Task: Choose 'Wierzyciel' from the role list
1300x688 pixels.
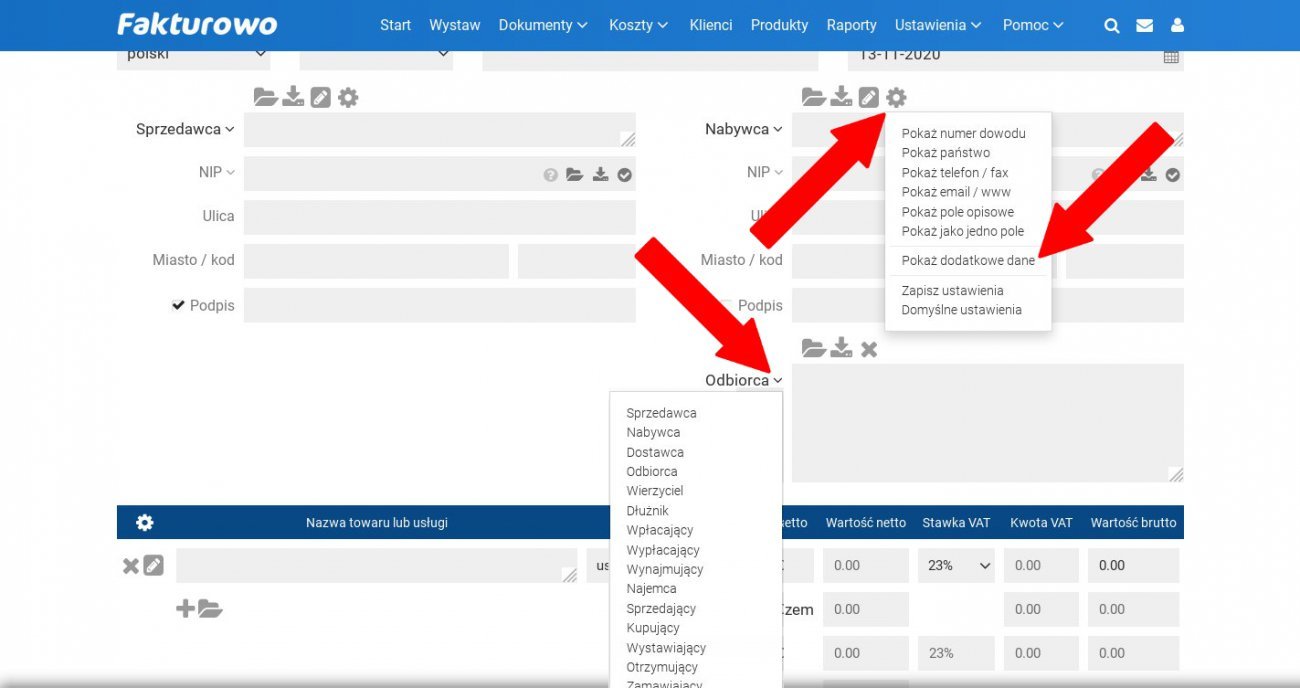Action: coord(654,491)
